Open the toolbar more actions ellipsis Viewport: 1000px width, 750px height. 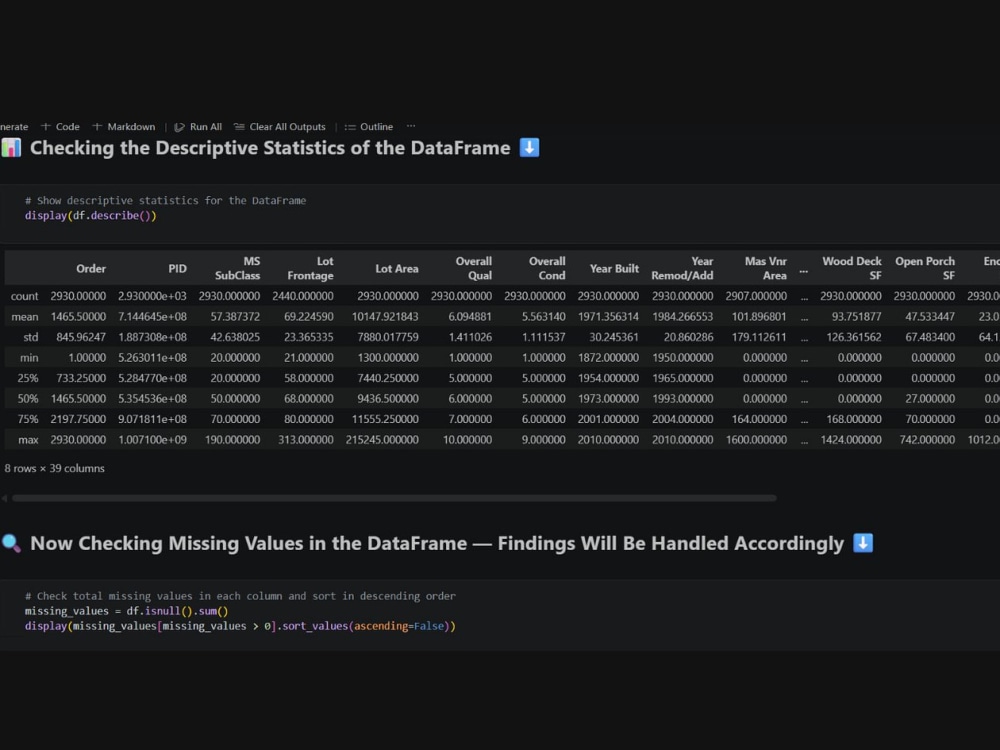[411, 126]
